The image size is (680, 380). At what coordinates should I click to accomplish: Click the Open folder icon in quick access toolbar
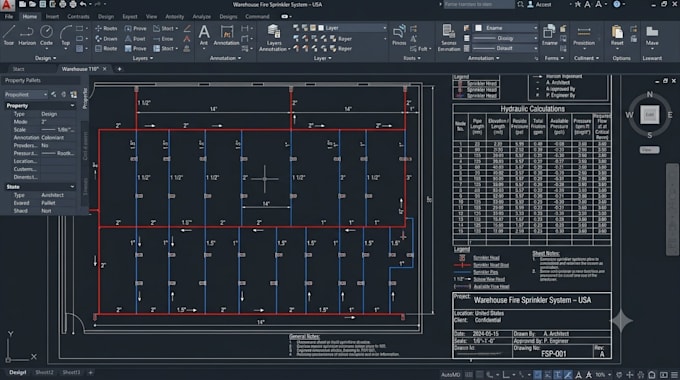[33, 4]
